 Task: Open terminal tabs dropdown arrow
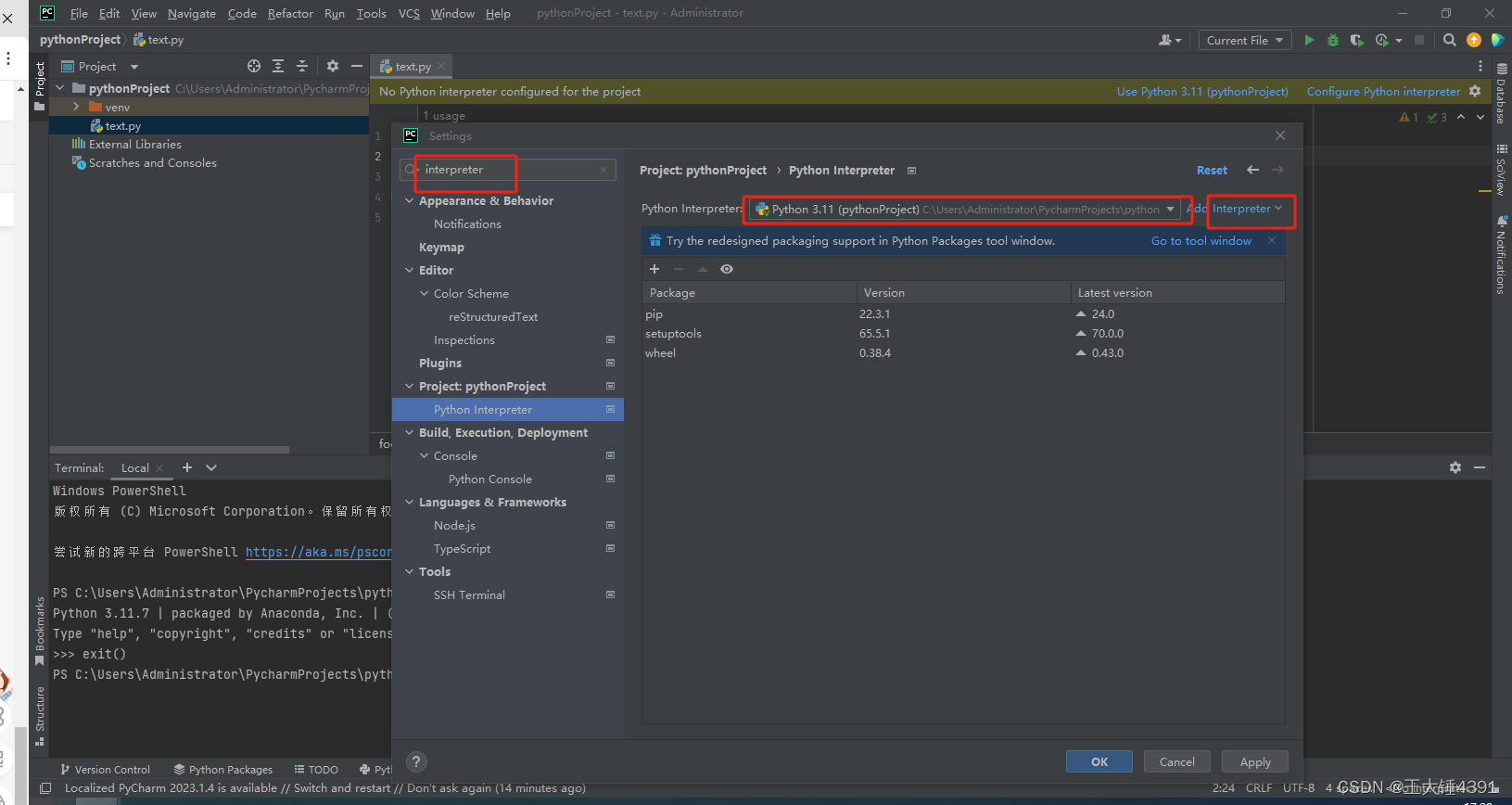click(211, 467)
